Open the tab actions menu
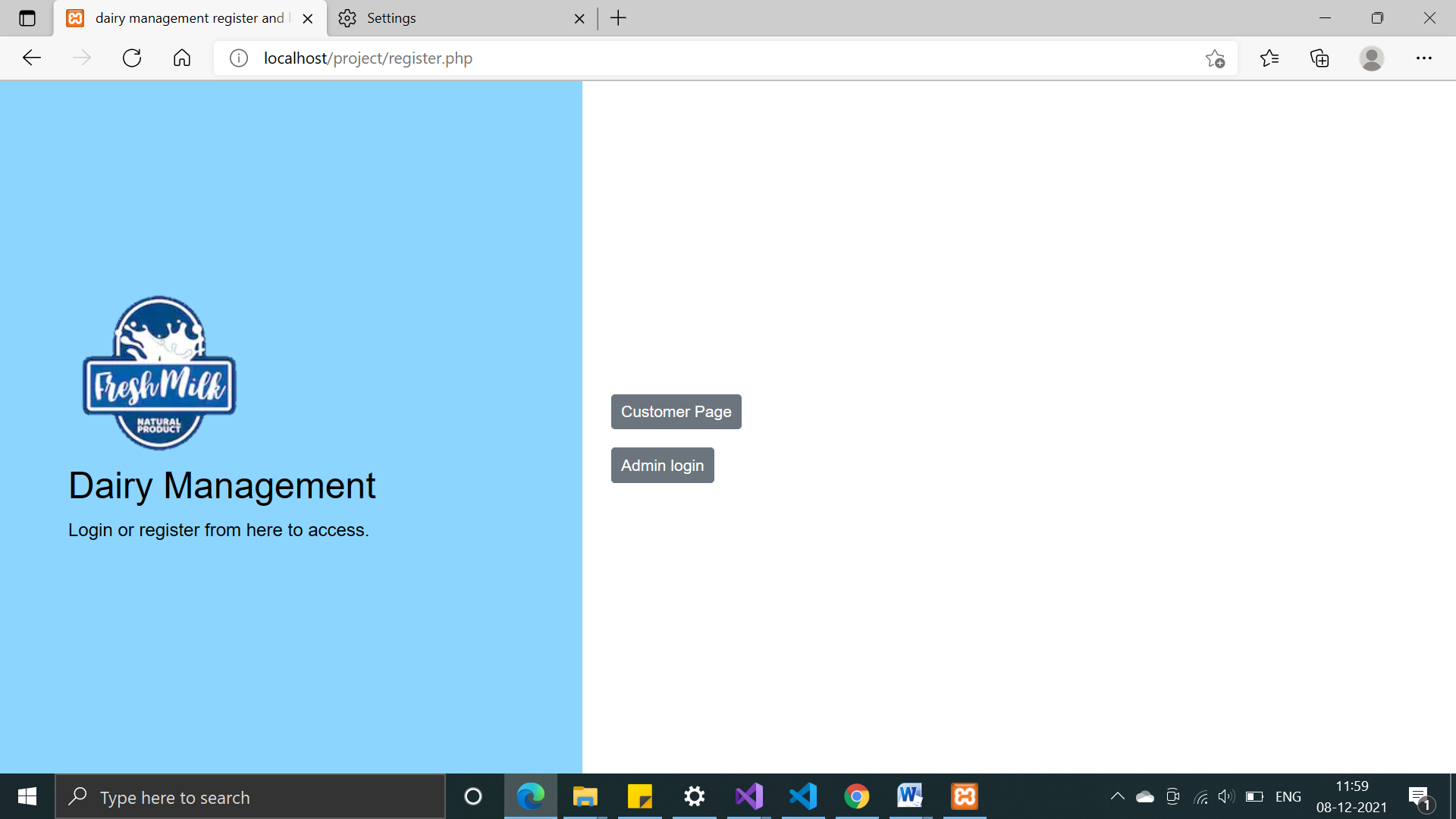 (27, 18)
